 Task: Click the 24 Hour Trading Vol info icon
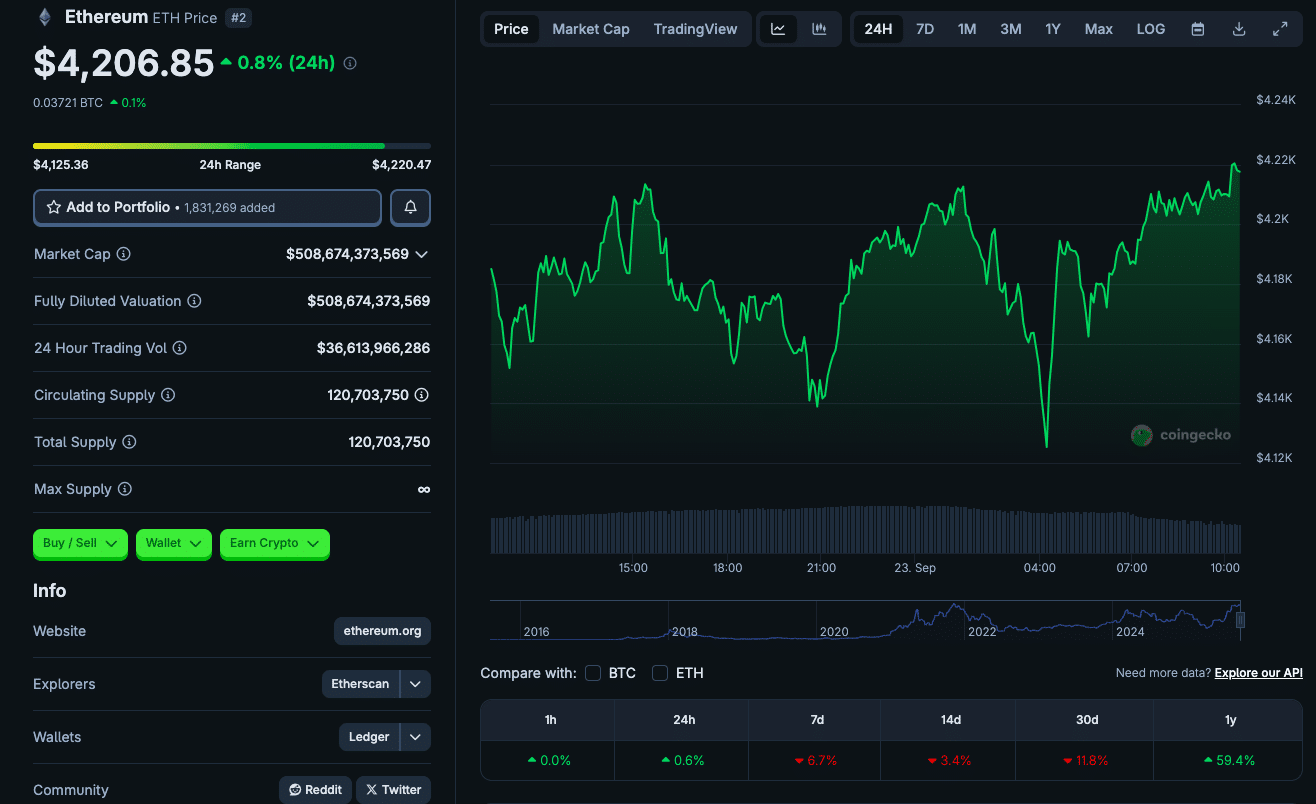(x=180, y=348)
